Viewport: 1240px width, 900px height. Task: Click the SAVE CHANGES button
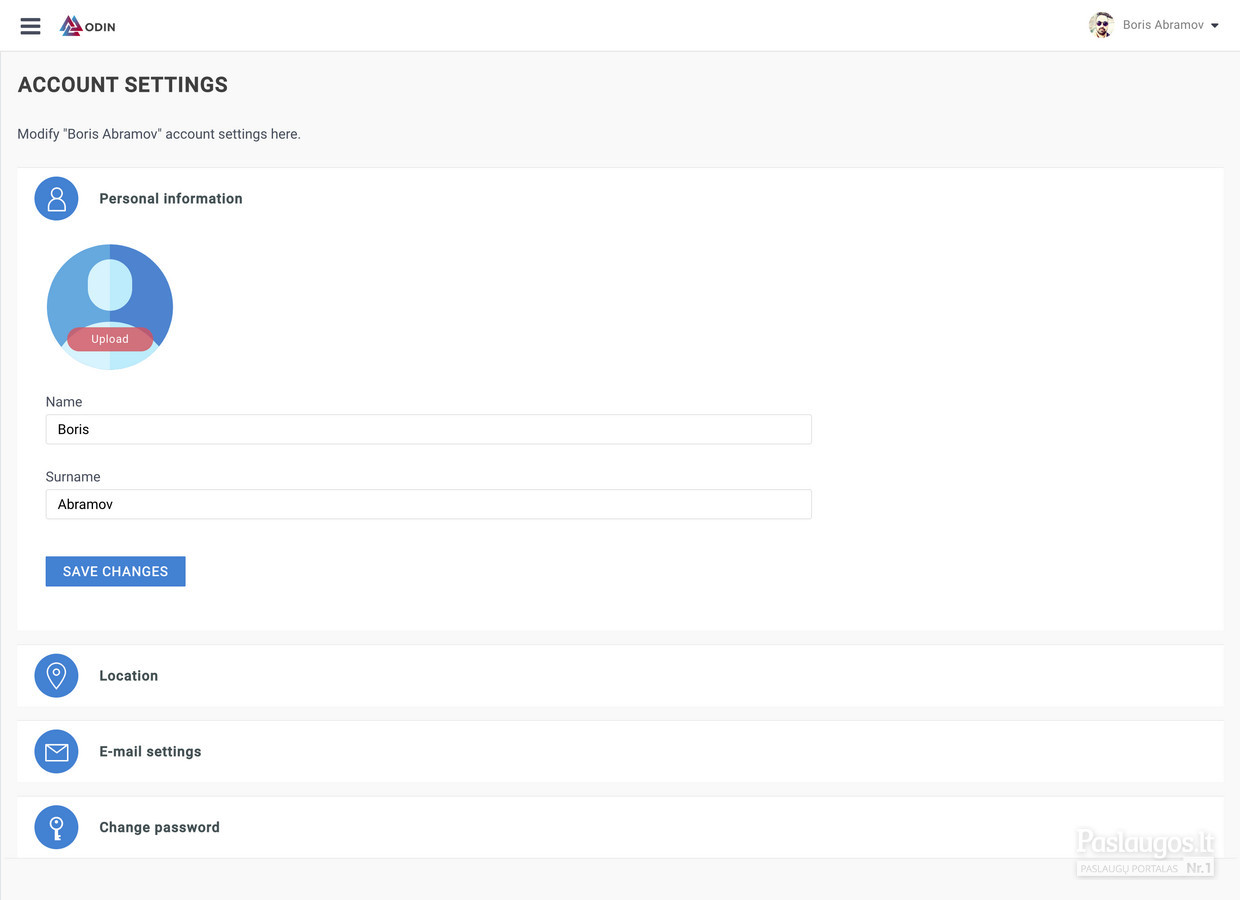pyautogui.click(x=115, y=571)
